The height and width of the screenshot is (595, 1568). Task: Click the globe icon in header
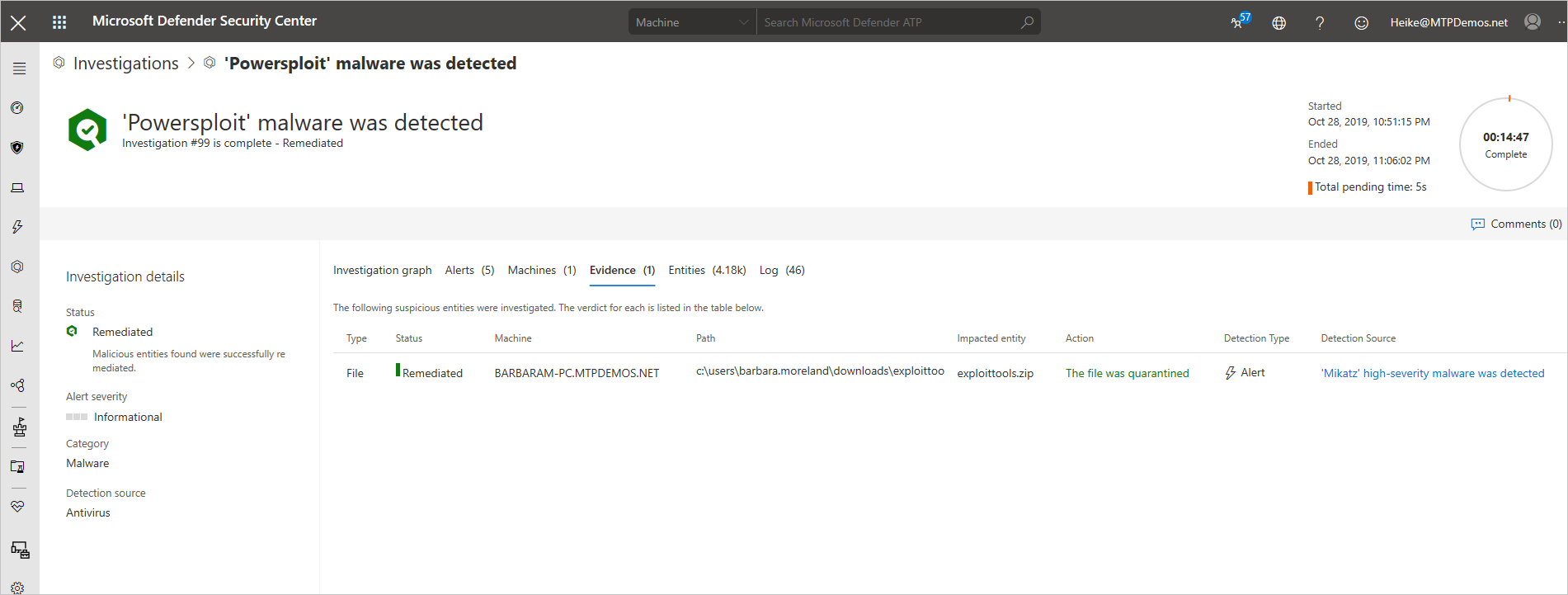pos(1278,22)
